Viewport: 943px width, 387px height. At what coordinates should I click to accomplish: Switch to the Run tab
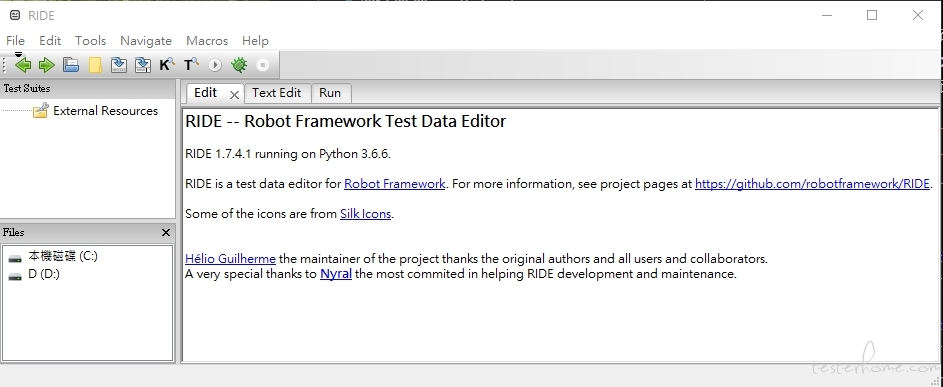330,93
